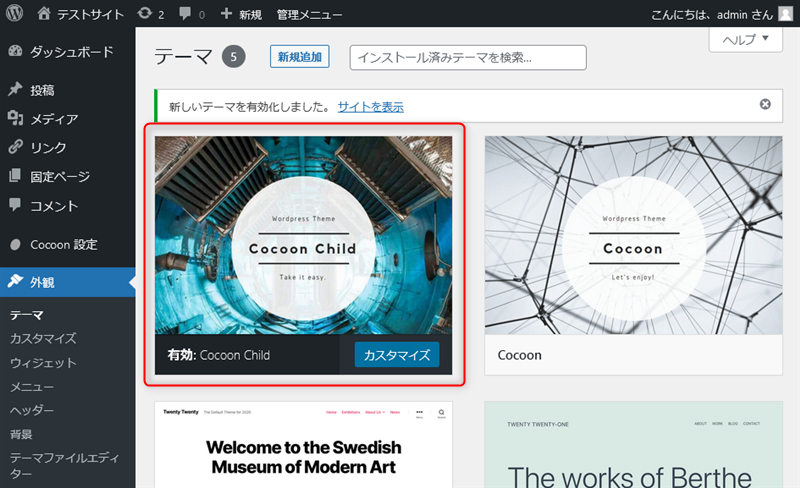Open ヘッダー submenu item
The height and width of the screenshot is (488, 800).
(x=32, y=410)
